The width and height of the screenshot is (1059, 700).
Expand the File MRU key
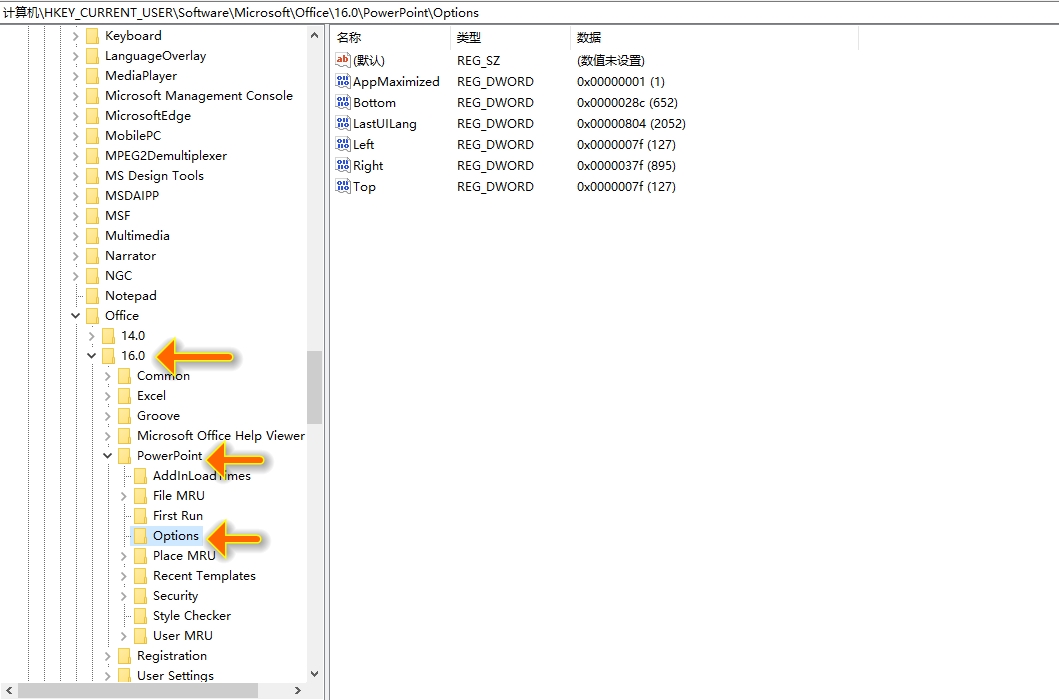123,495
